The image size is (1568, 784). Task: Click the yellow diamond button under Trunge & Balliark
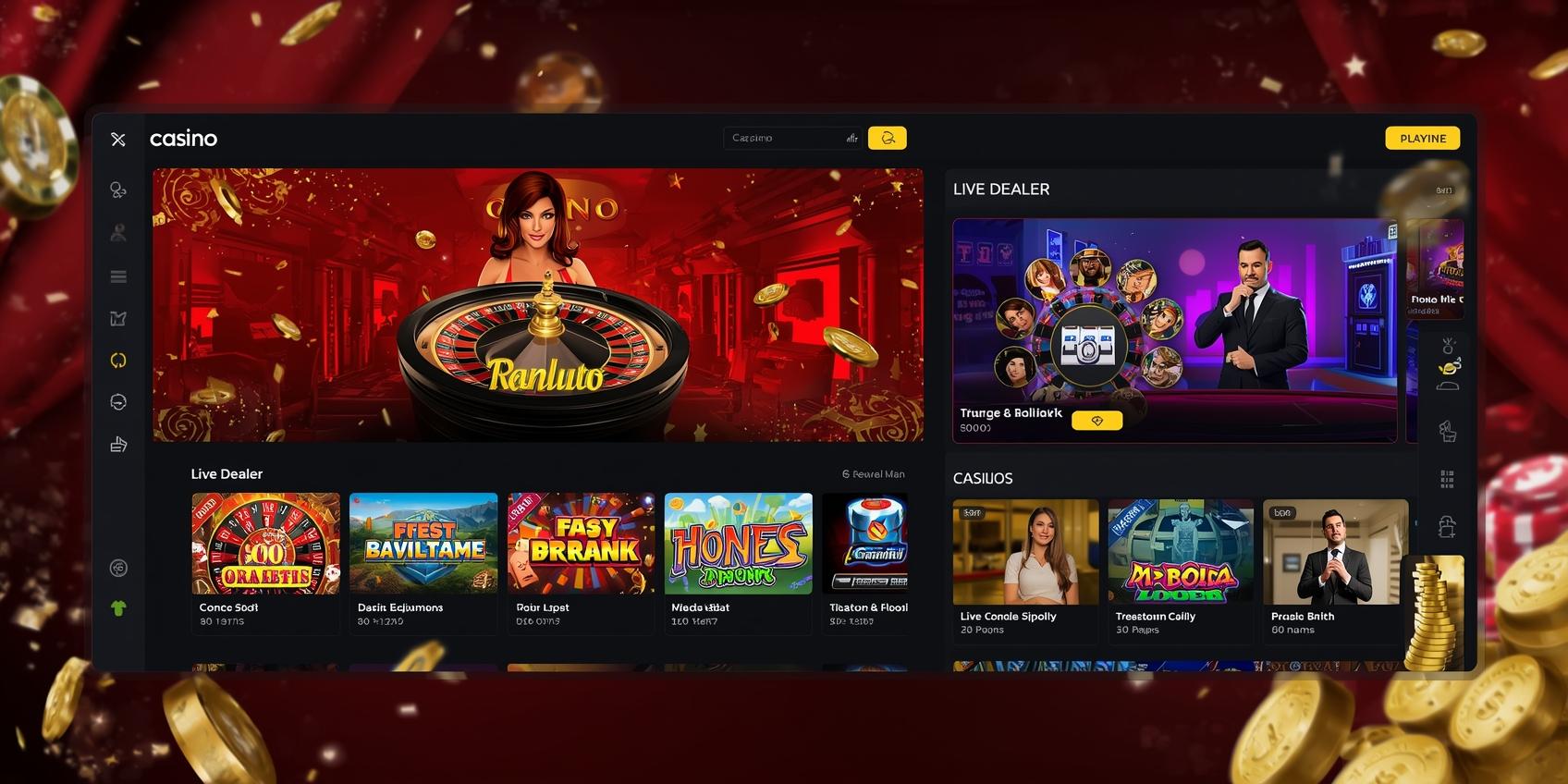coord(1096,421)
